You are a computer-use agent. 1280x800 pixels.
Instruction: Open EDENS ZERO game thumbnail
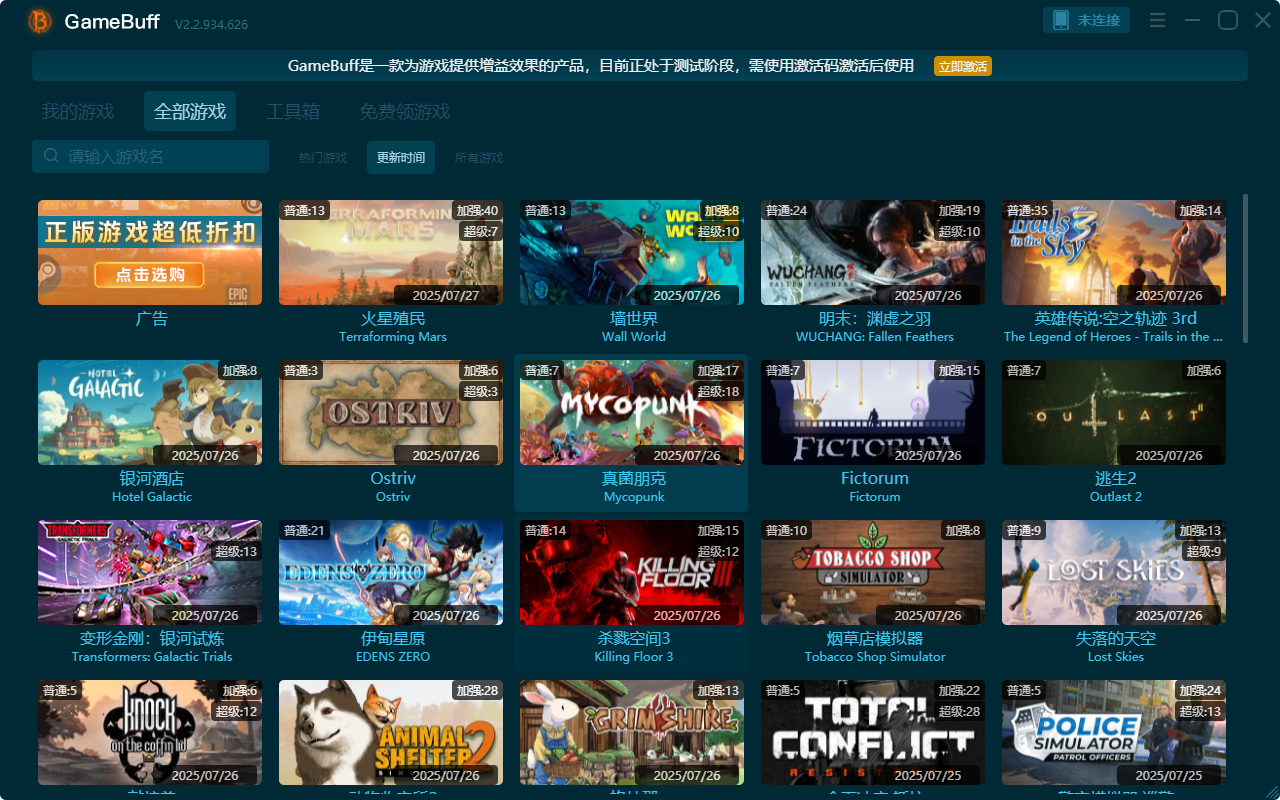click(391, 572)
